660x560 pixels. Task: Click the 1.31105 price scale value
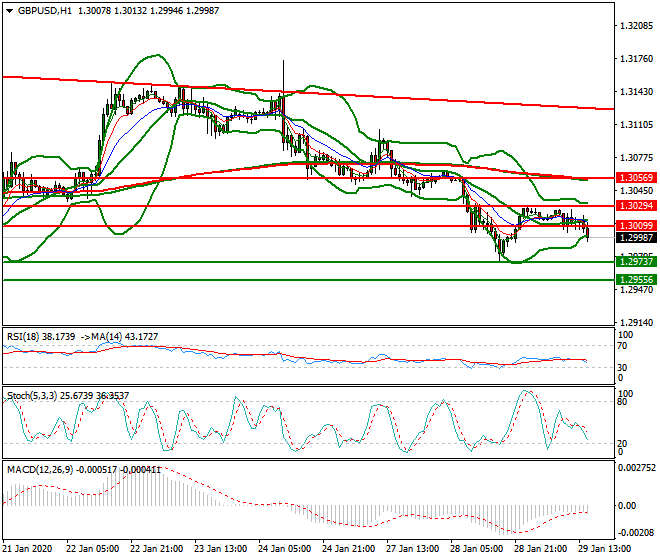tap(637, 125)
